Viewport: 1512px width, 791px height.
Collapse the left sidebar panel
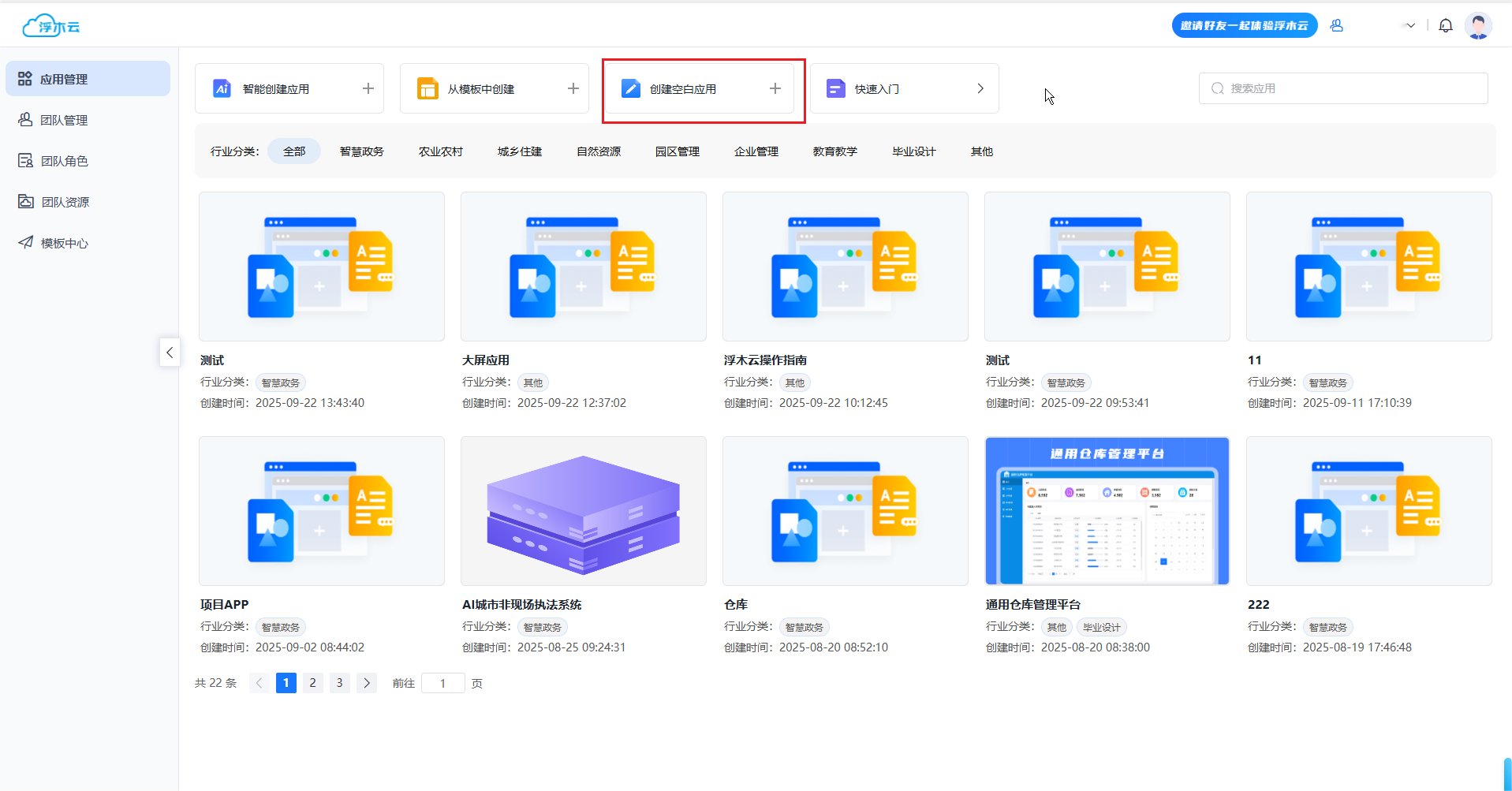170,353
